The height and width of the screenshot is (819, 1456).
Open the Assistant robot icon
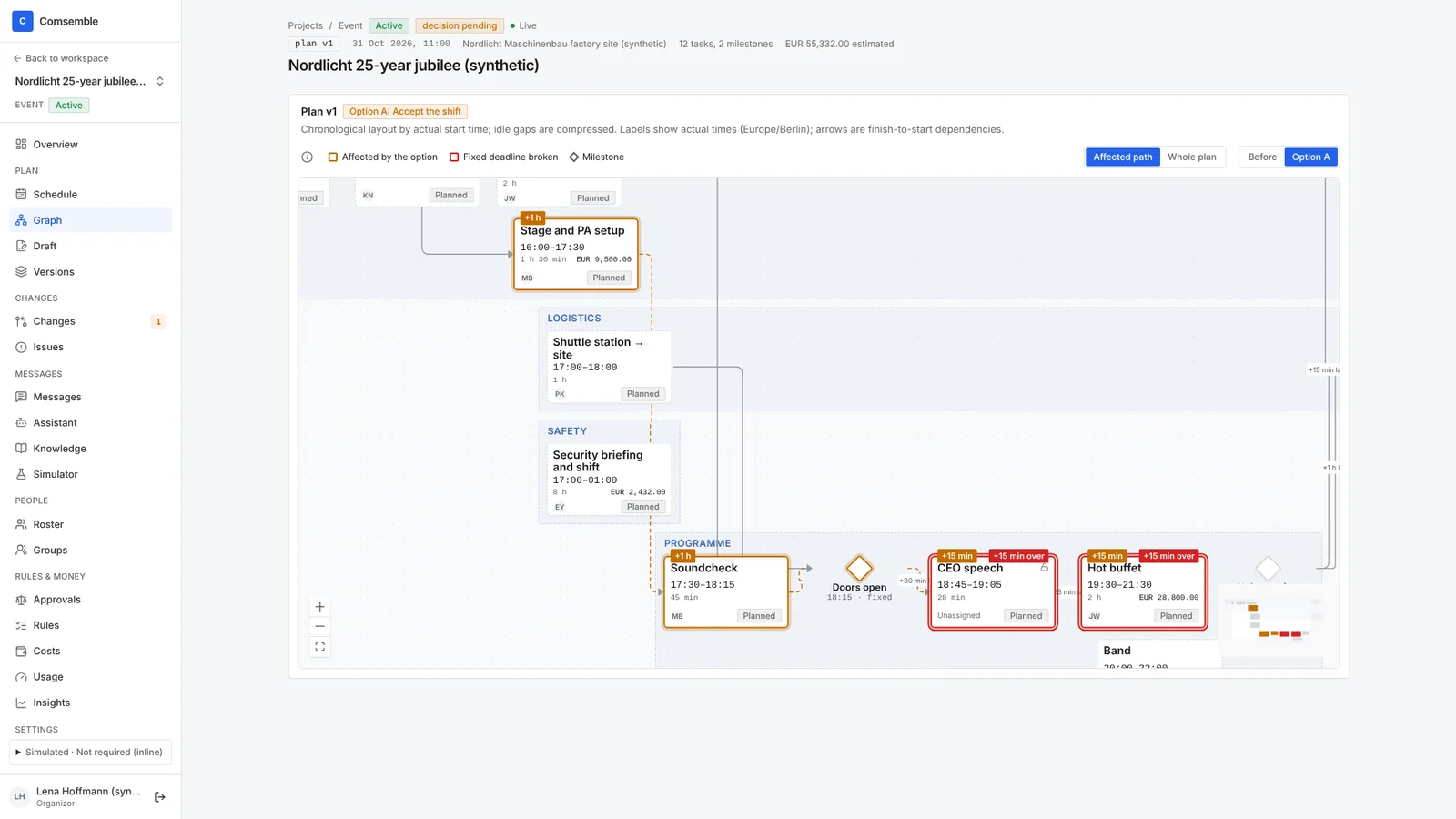[21, 423]
